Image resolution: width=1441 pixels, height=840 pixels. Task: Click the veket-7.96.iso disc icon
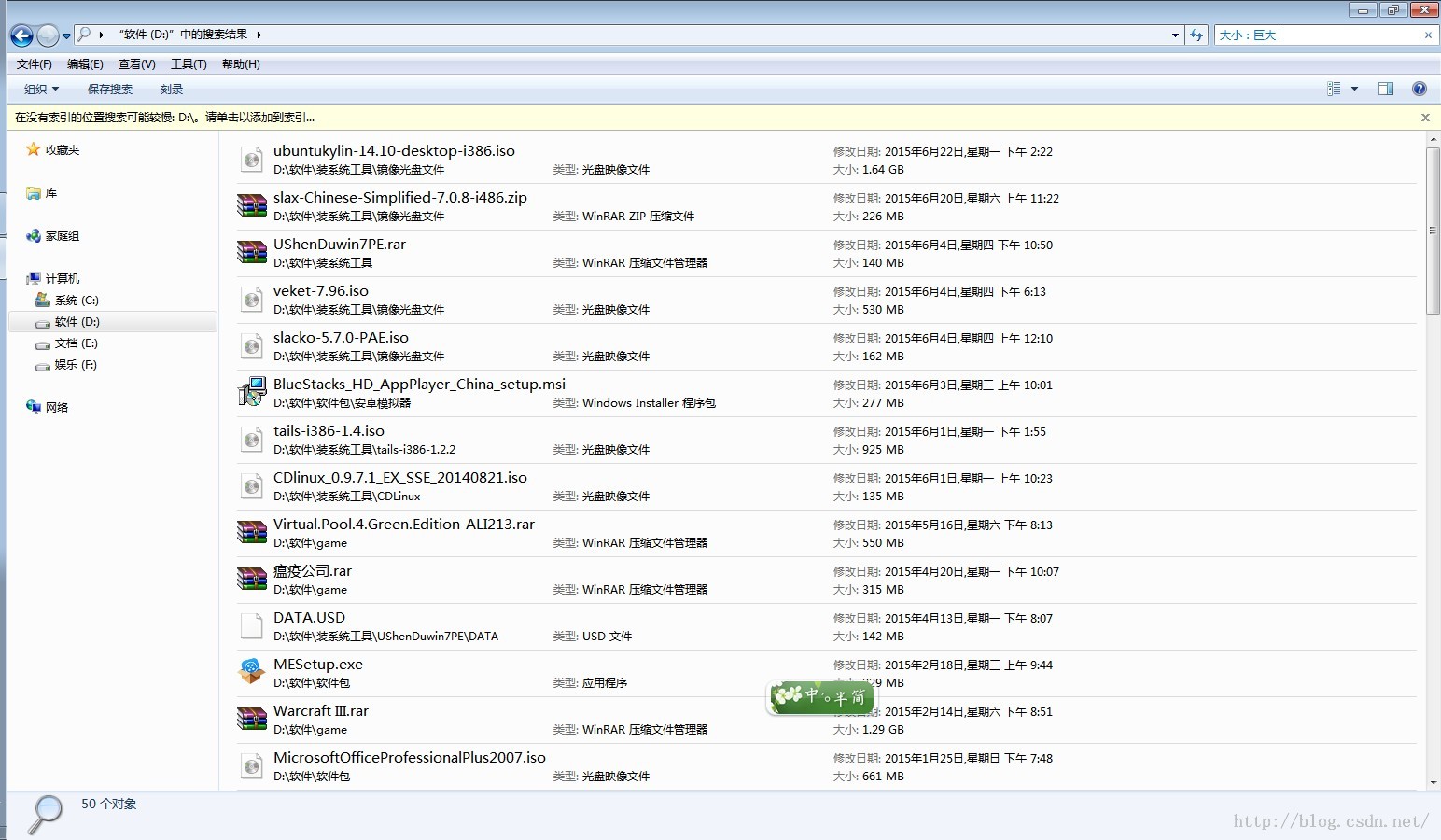[251, 300]
